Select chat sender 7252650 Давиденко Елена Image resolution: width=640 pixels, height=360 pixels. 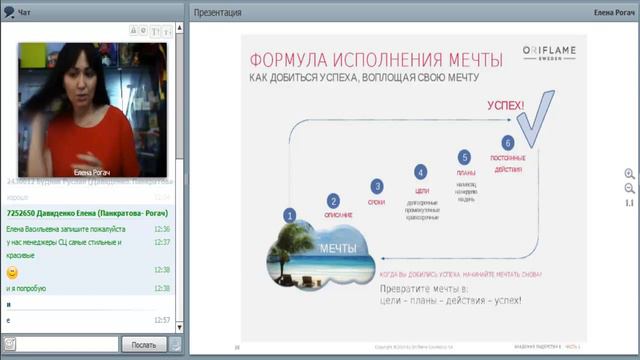click(87, 213)
